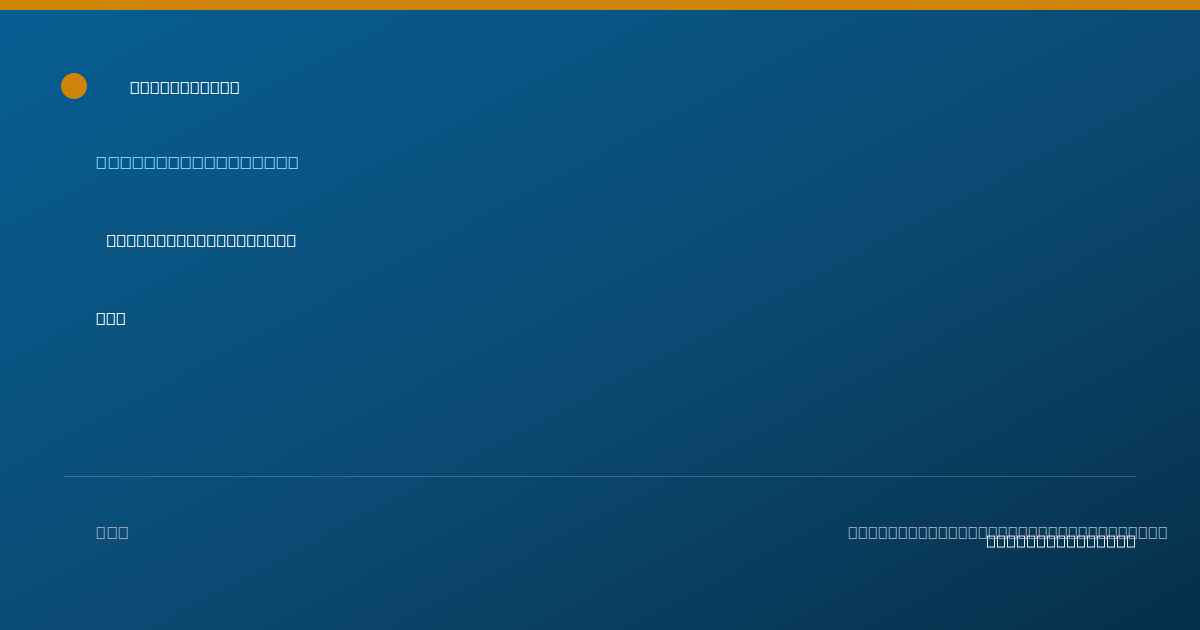
Task: Click the middle of the white subtitle line
Action: point(201,240)
